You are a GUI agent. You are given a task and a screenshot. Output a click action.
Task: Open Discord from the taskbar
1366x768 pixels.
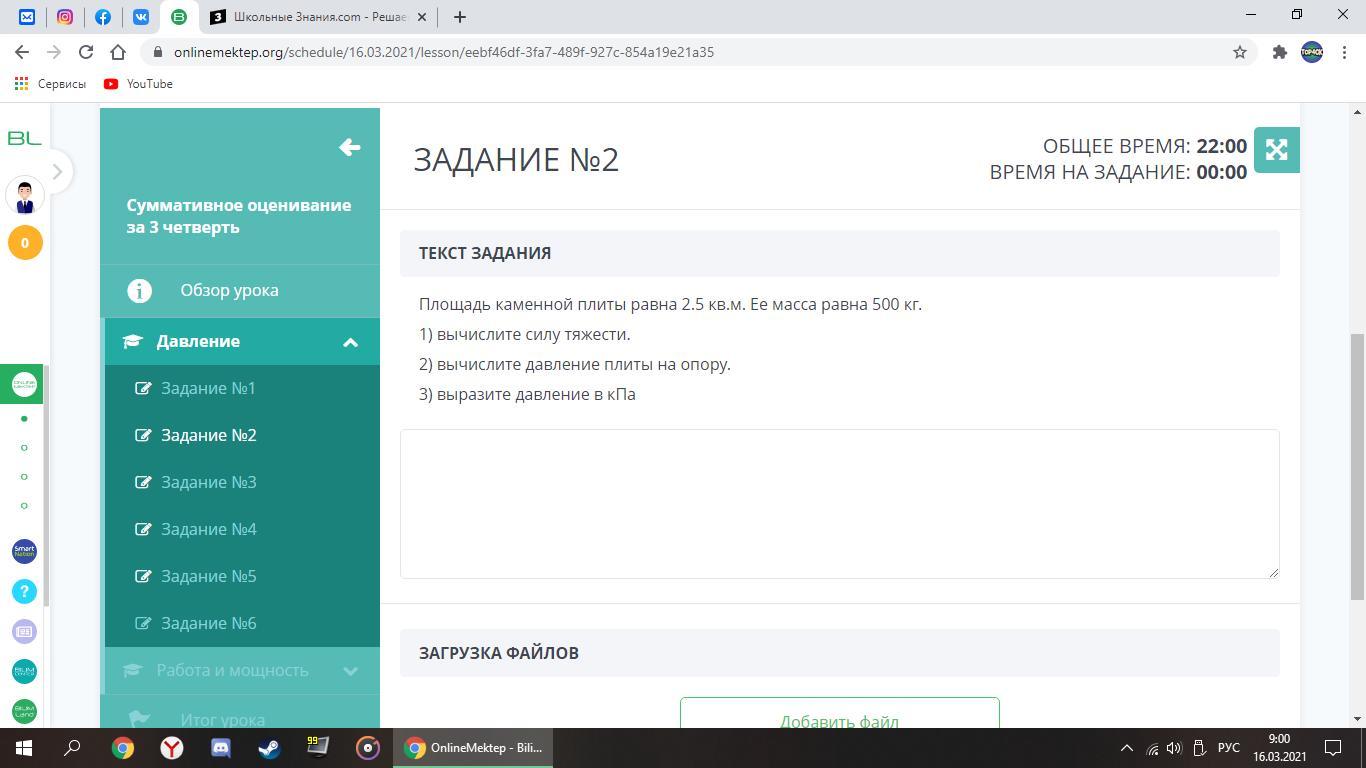click(x=221, y=748)
